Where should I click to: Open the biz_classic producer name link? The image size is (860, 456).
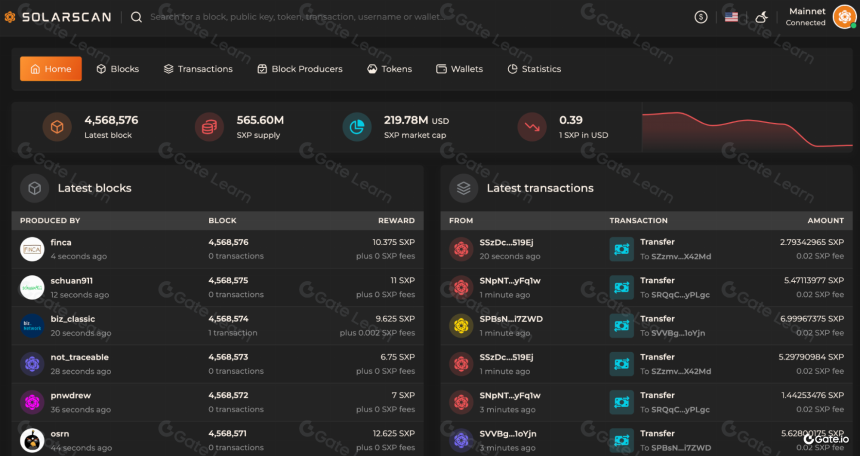[x=73, y=319]
